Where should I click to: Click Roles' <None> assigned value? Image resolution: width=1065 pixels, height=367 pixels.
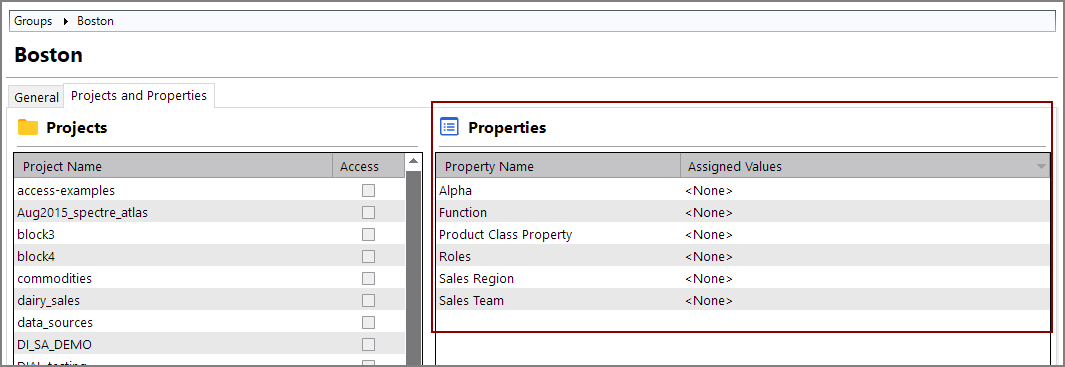click(x=708, y=257)
